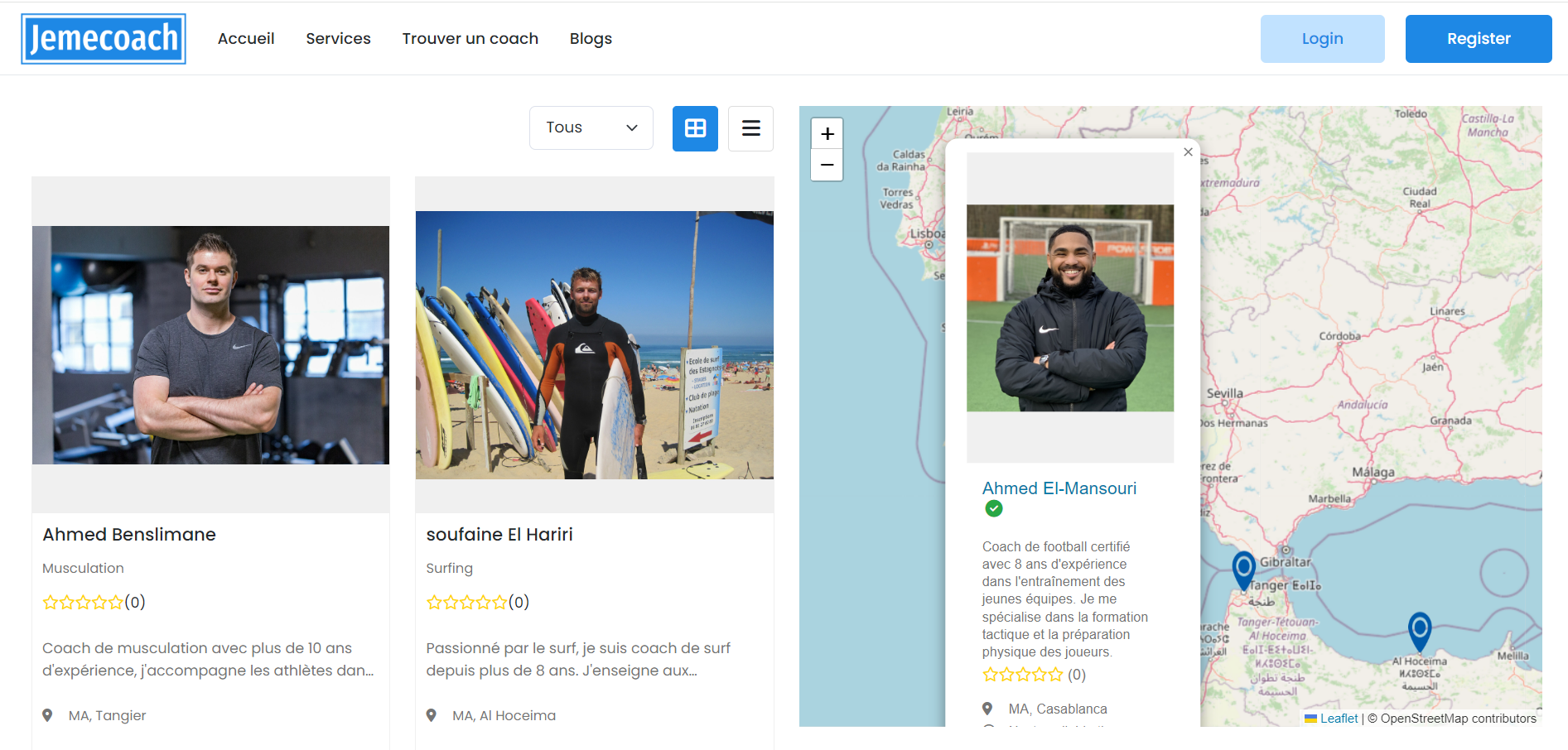Click the map marker near Tanger
Viewport: 1568px width, 750px height.
[1243, 569]
